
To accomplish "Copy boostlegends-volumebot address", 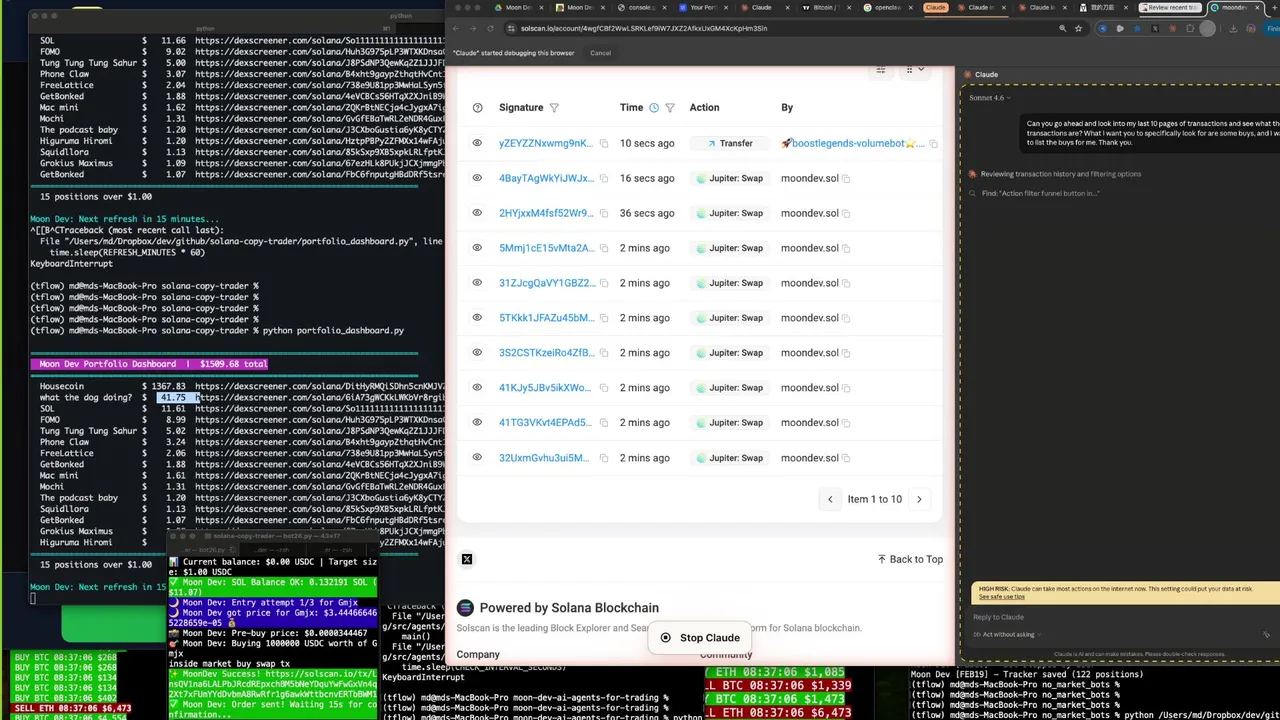I will (x=933, y=144).
